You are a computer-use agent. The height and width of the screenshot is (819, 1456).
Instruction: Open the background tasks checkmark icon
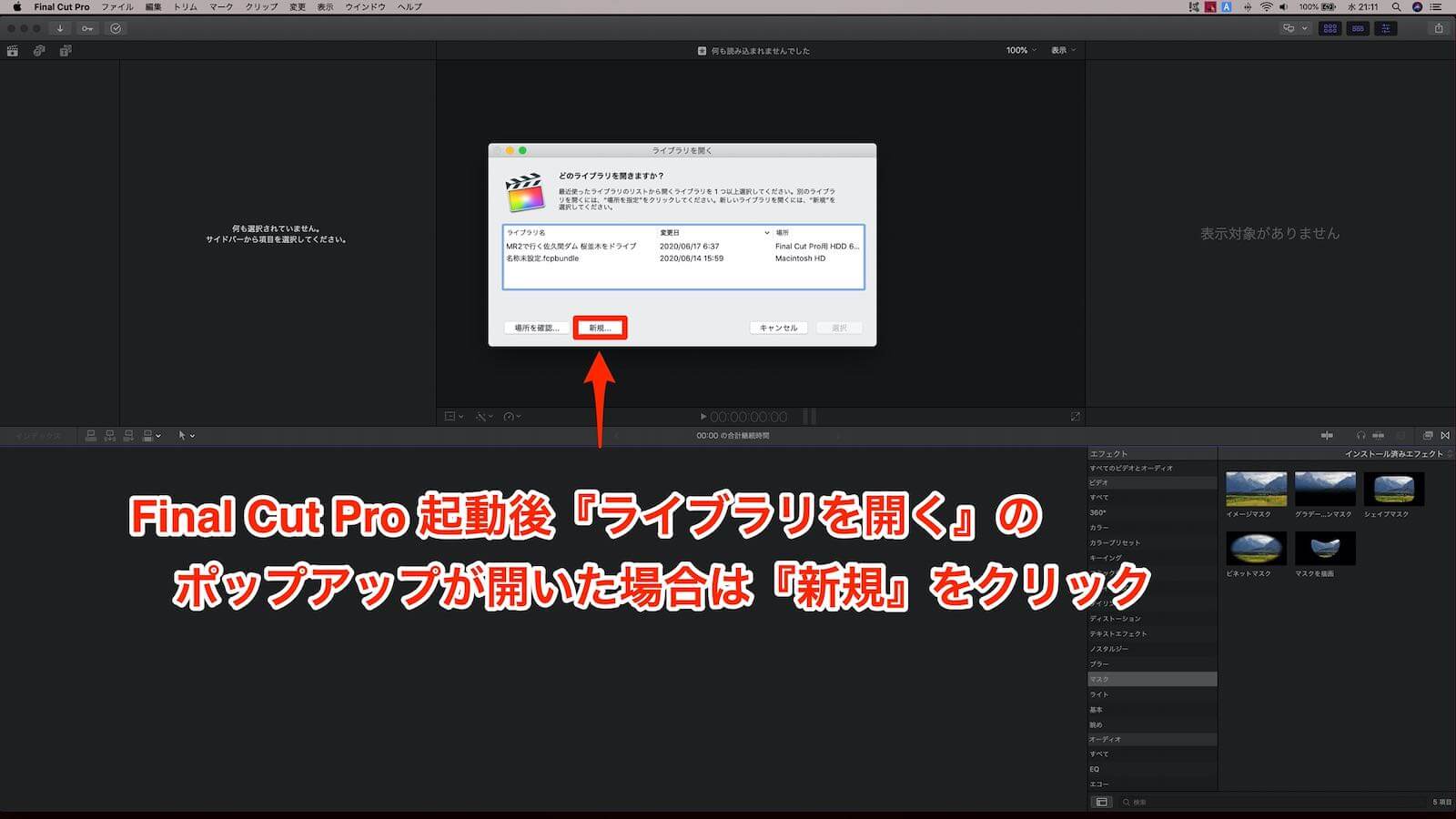tap(116, 28)
